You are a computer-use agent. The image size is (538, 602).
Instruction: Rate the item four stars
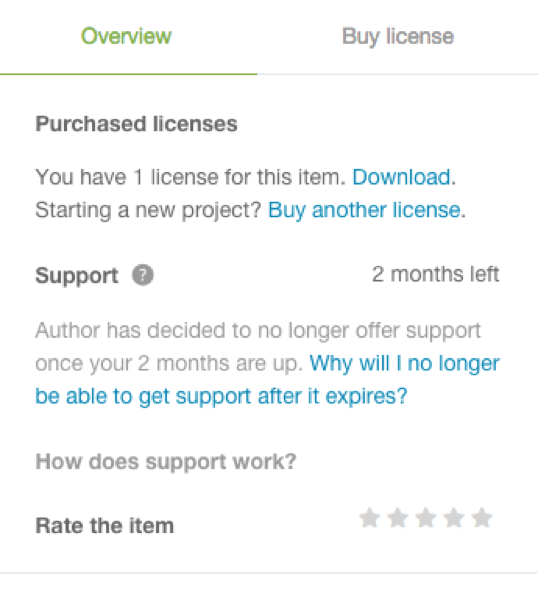pyautogui.click(x=454, y=518)
